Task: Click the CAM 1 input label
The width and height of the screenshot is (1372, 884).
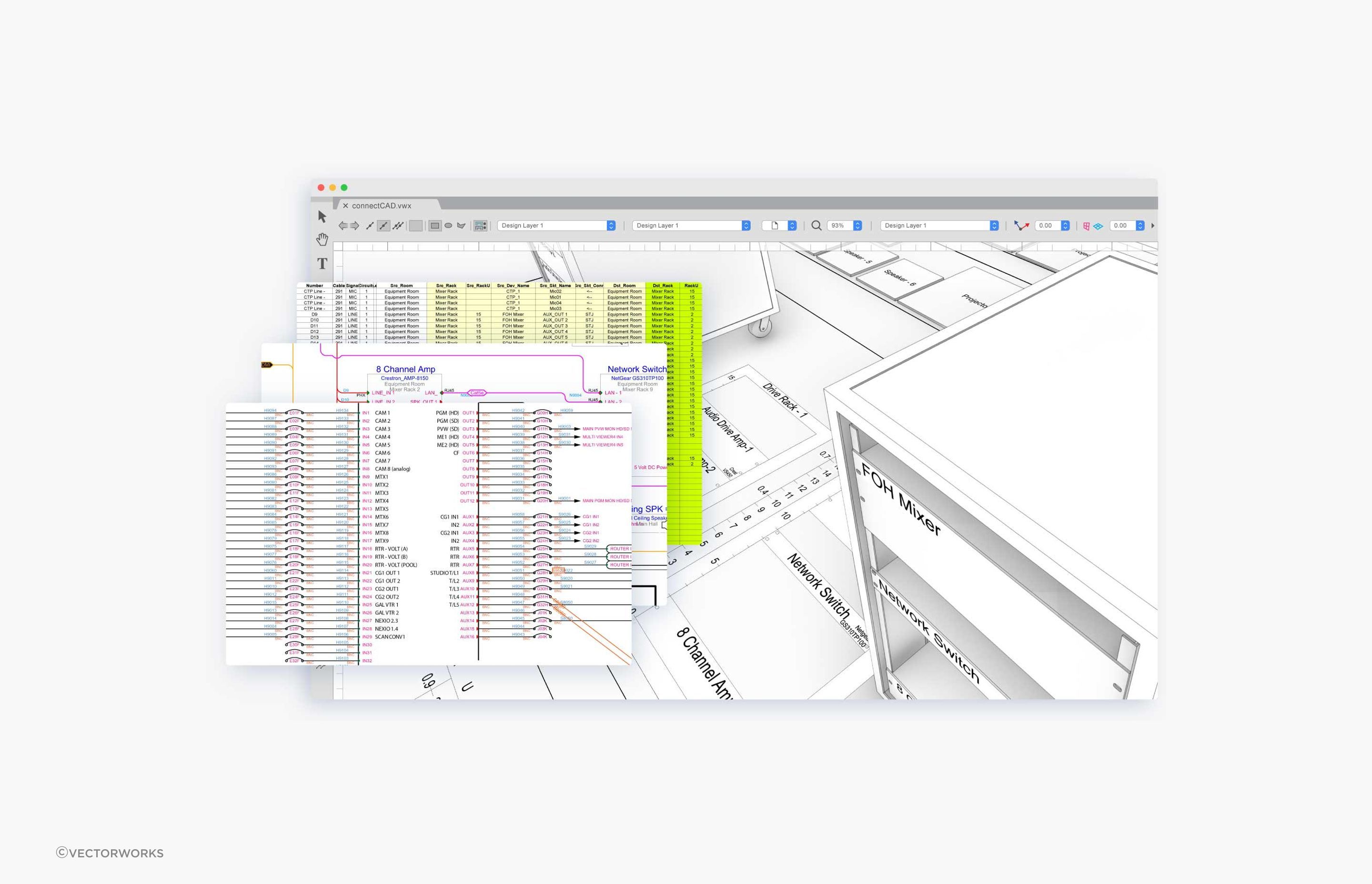Action: pos(383,413)
